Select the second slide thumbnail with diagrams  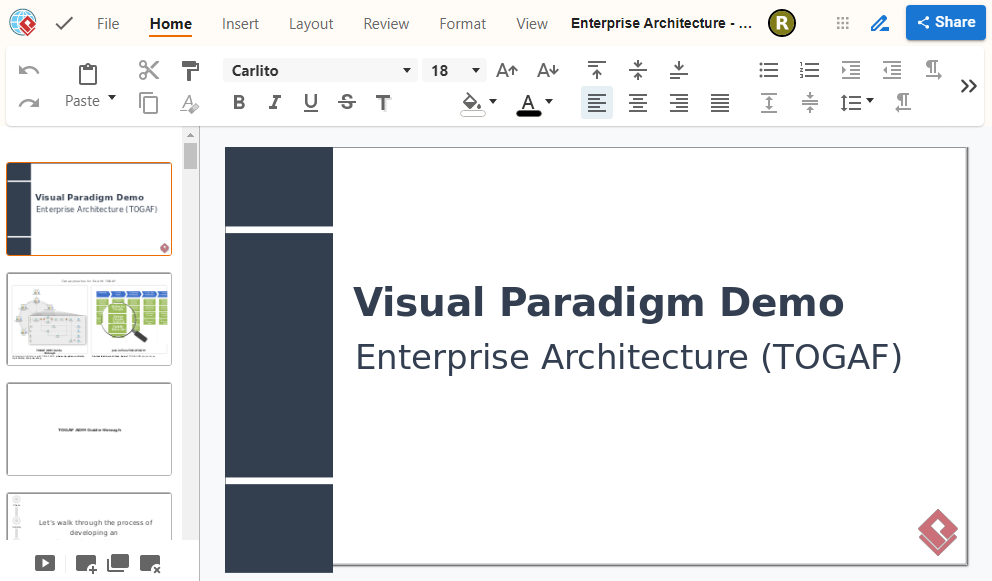click(89, 319)
